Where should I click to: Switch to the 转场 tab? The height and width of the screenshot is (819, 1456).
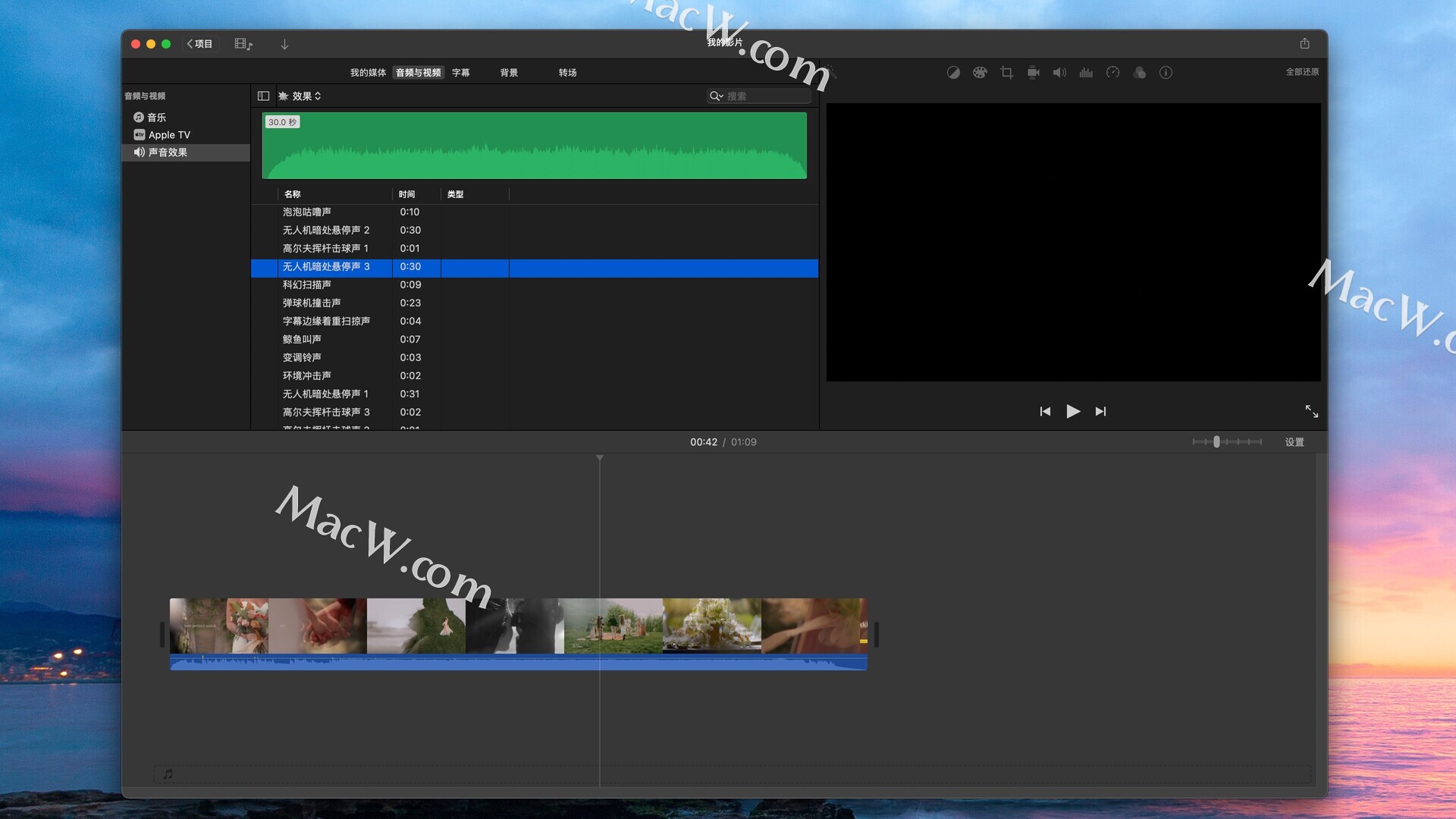point(567,73)
